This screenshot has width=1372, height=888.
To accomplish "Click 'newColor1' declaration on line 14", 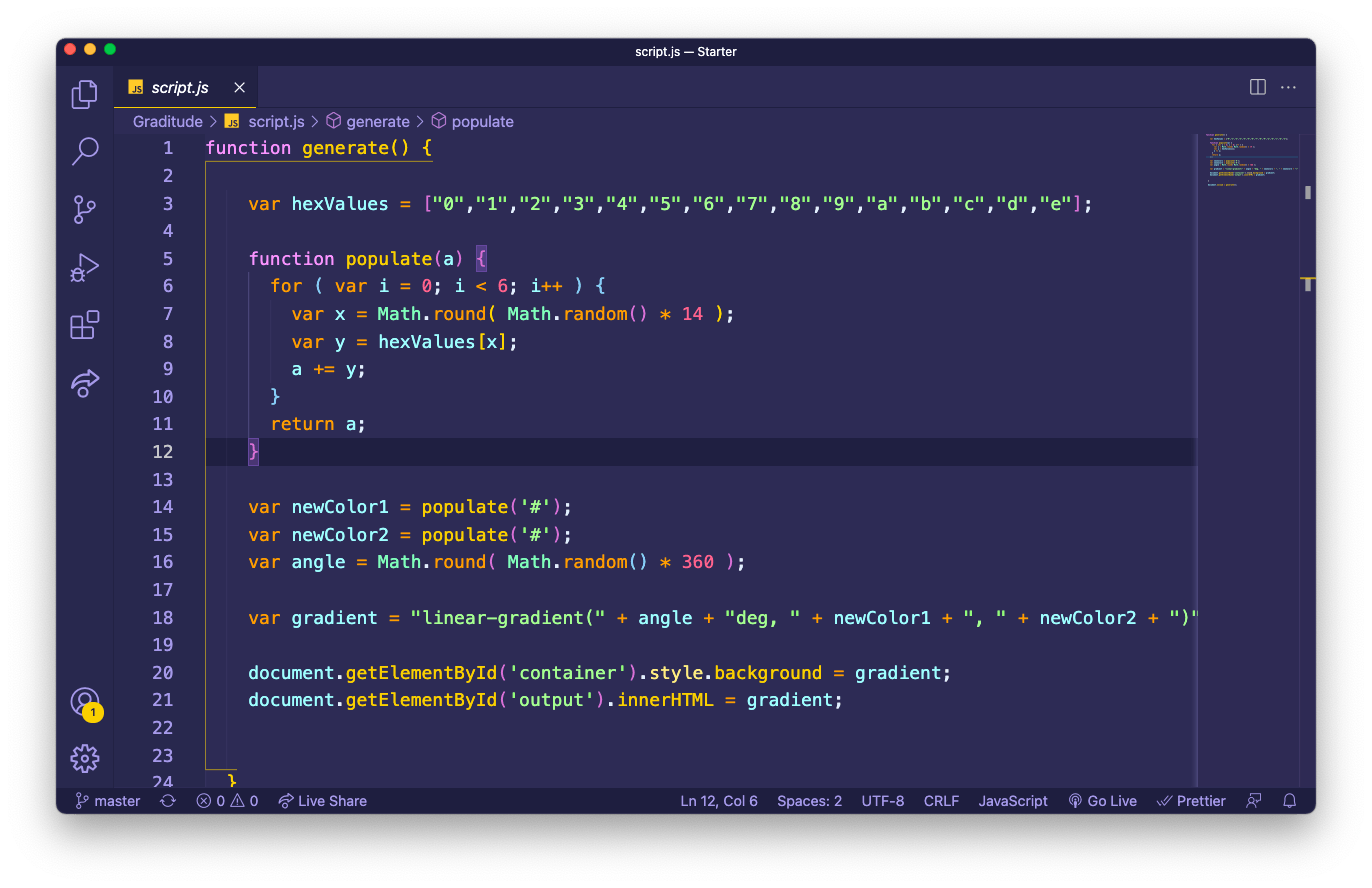I will click(x=340, y=507).
